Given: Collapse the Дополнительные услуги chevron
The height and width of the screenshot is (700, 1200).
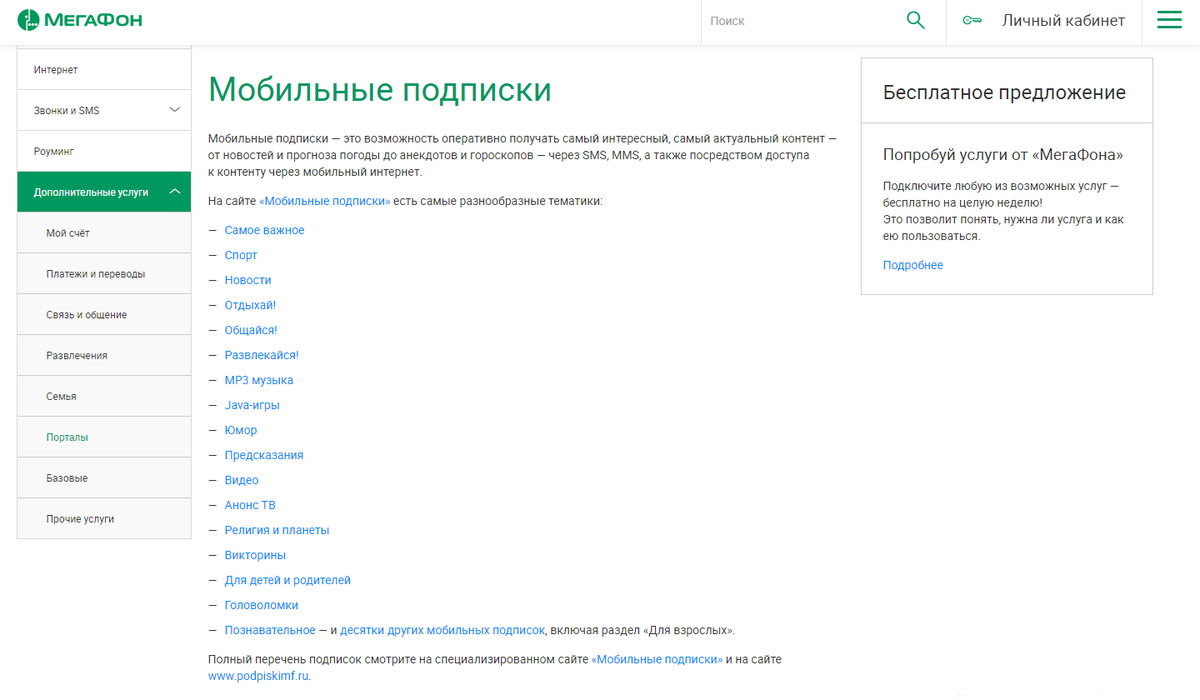Looking at the screenshot, I should coord(174,191).
